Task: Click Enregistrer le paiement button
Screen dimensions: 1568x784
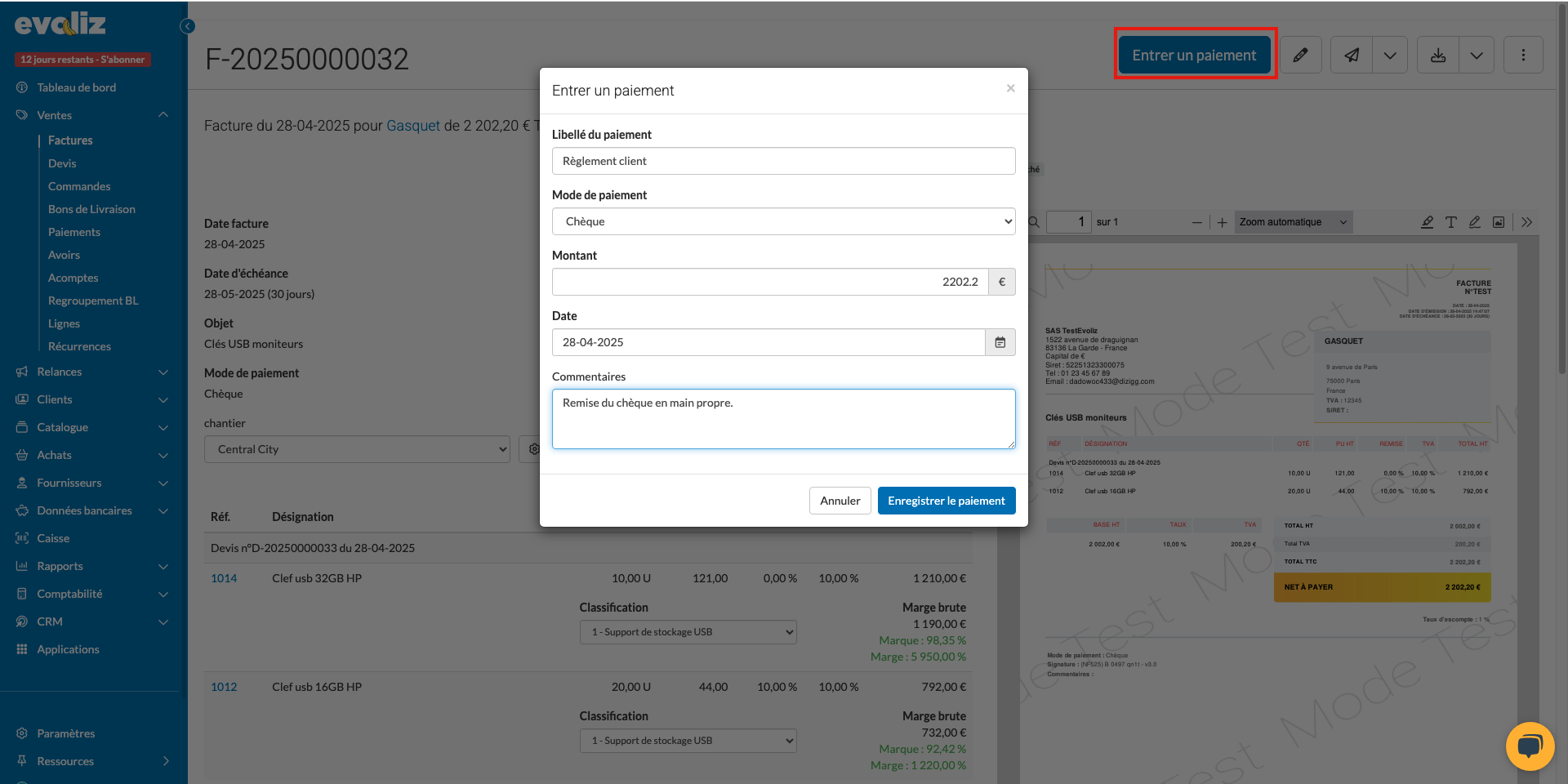Action: pos(946,501)
